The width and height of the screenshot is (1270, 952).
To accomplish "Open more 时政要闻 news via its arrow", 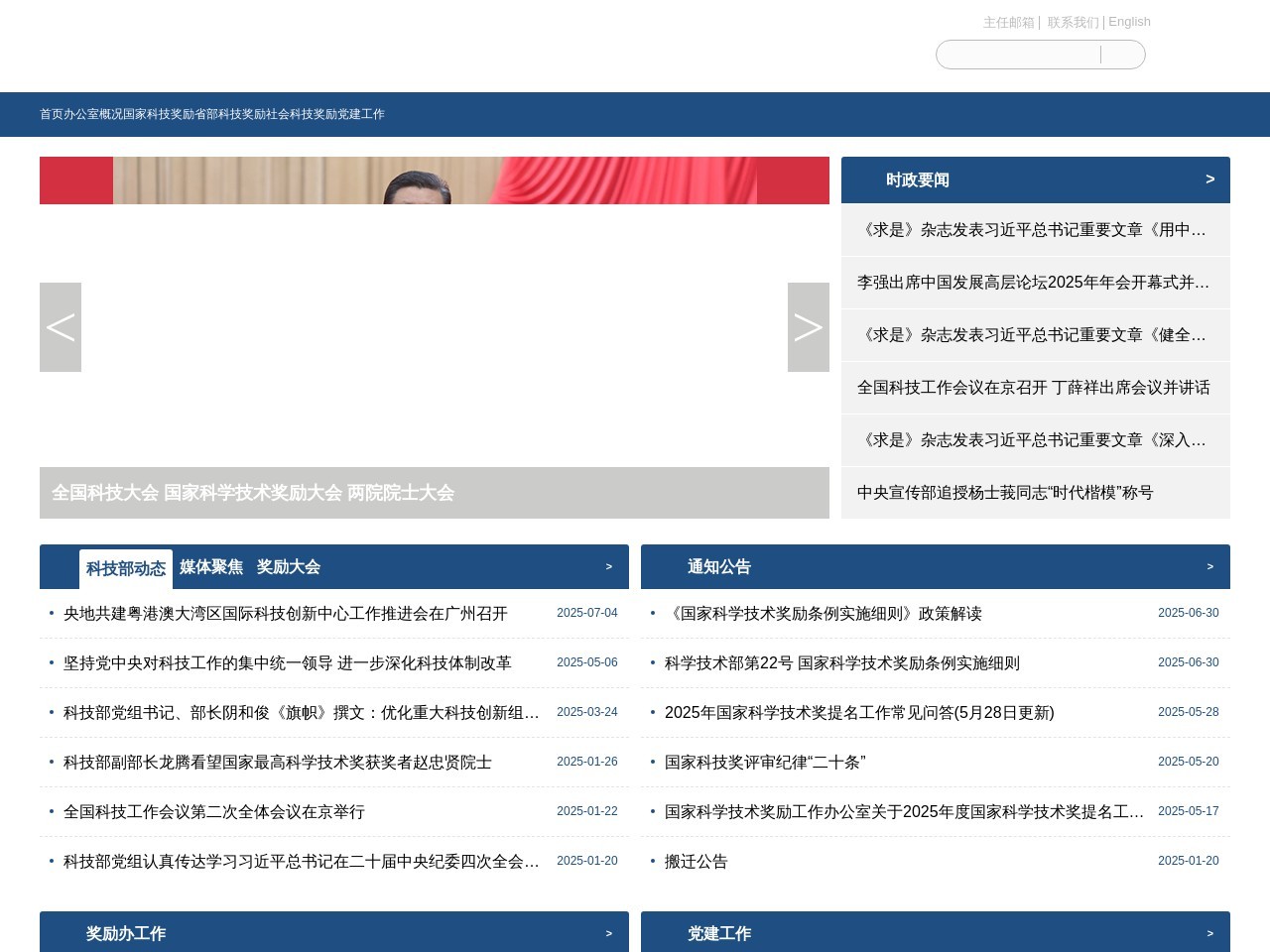I will click(x=1209, y=179).
